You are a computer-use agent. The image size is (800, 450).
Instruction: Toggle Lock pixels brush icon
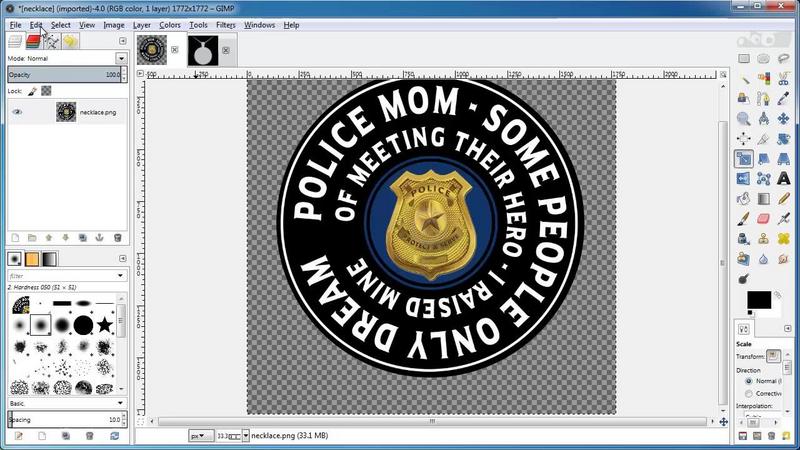point(32,91)
